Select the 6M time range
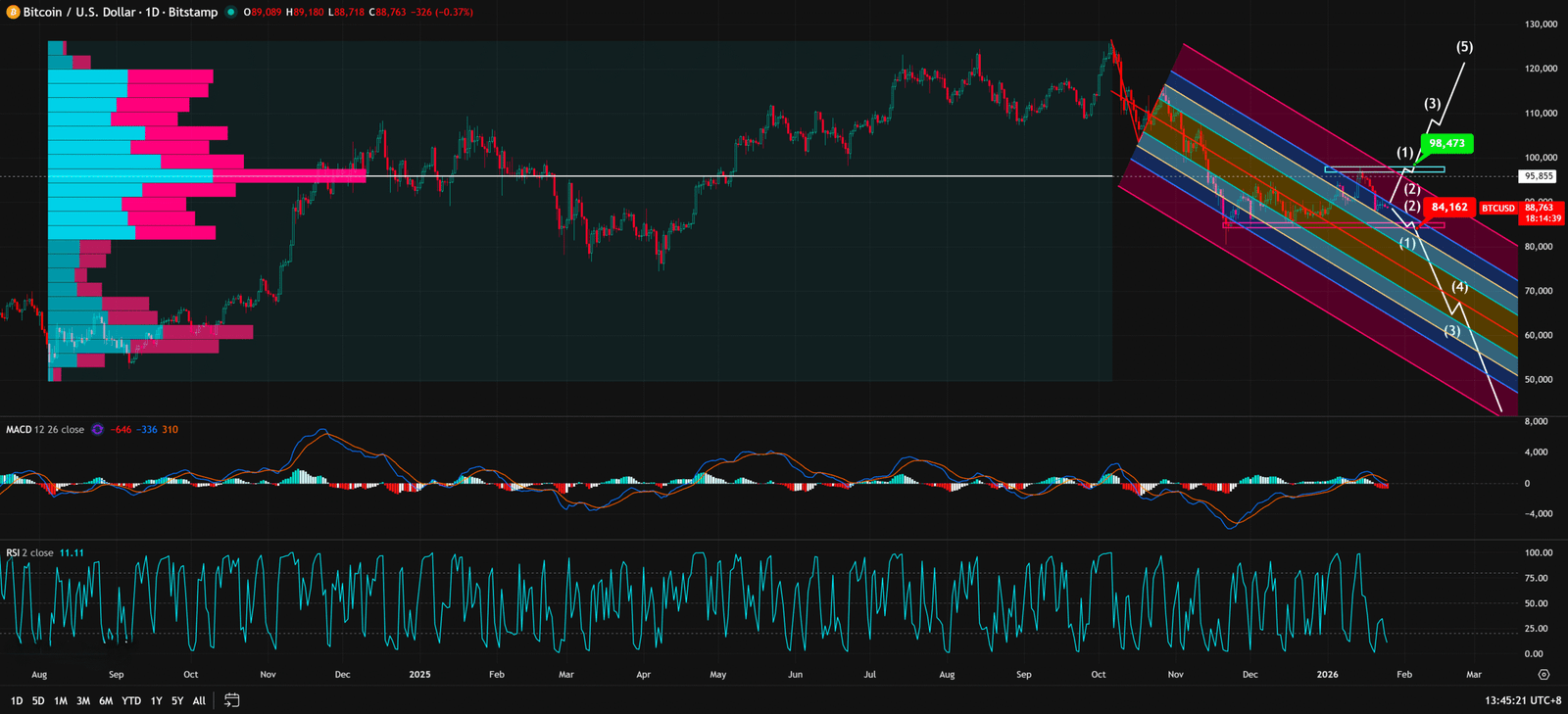 click(106, 701)
